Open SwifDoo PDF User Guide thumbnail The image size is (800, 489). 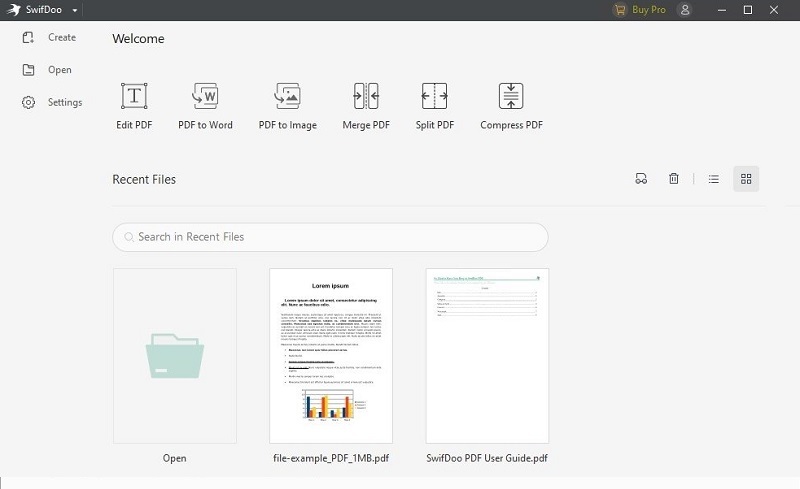pyautogui.click(x=487, y=356)
